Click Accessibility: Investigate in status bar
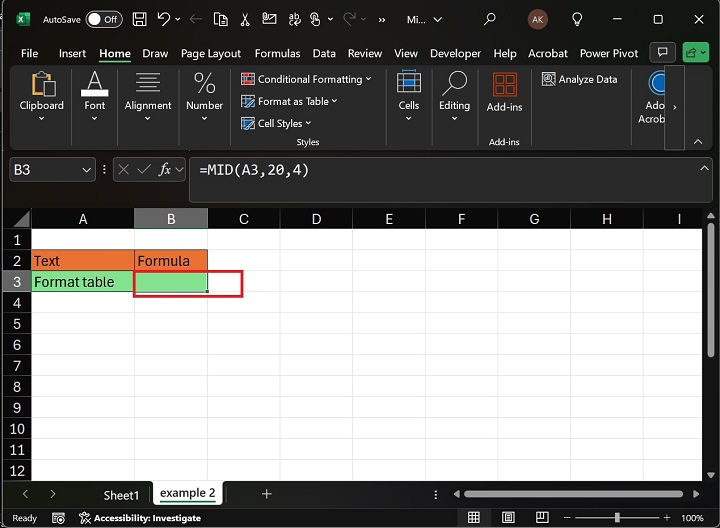 pyautogui.click(x=139, y=518)
